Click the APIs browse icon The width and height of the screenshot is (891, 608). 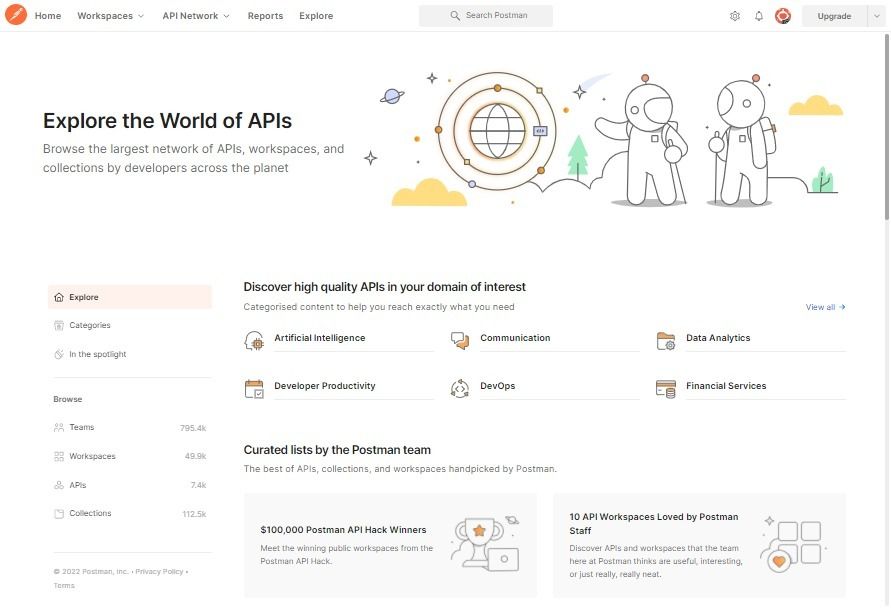(x=59, y=485)
